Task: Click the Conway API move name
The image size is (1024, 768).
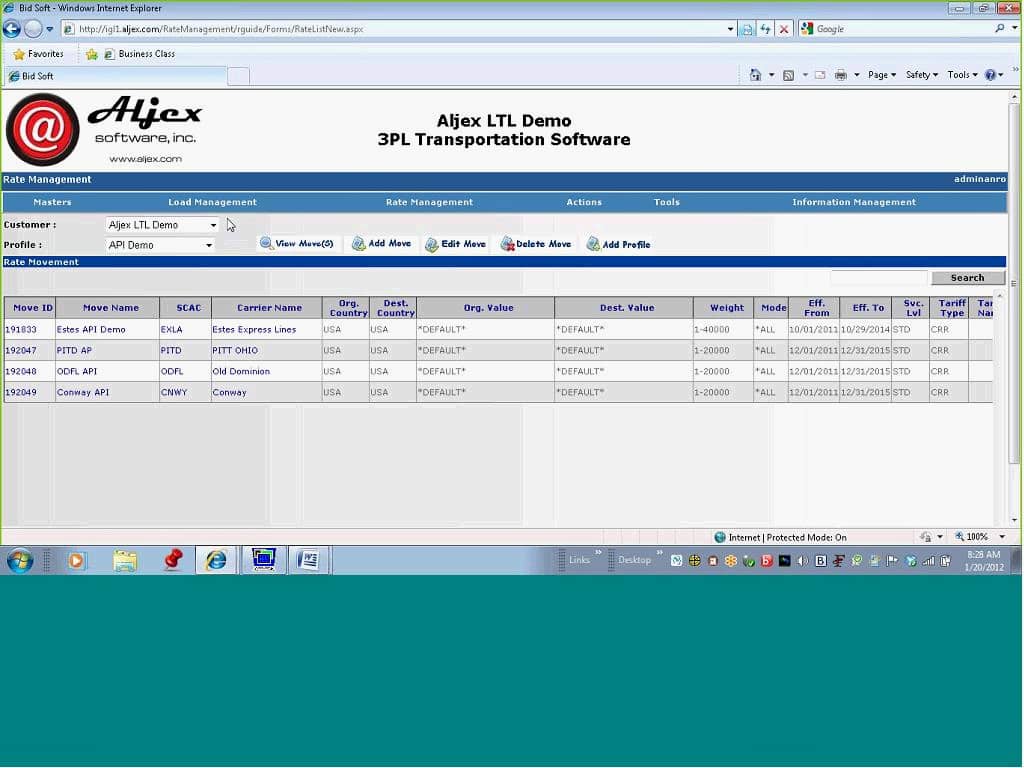Action: tap(83, 392)
